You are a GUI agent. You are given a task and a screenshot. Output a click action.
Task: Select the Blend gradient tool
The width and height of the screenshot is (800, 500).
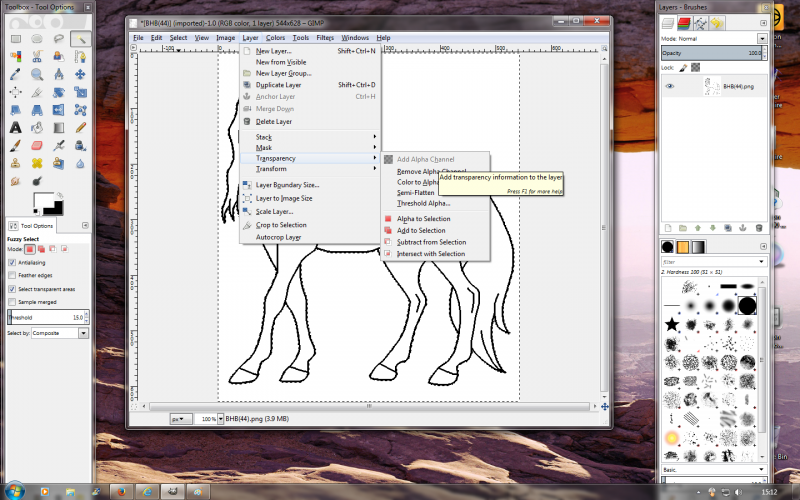click(x=59, y=128)
